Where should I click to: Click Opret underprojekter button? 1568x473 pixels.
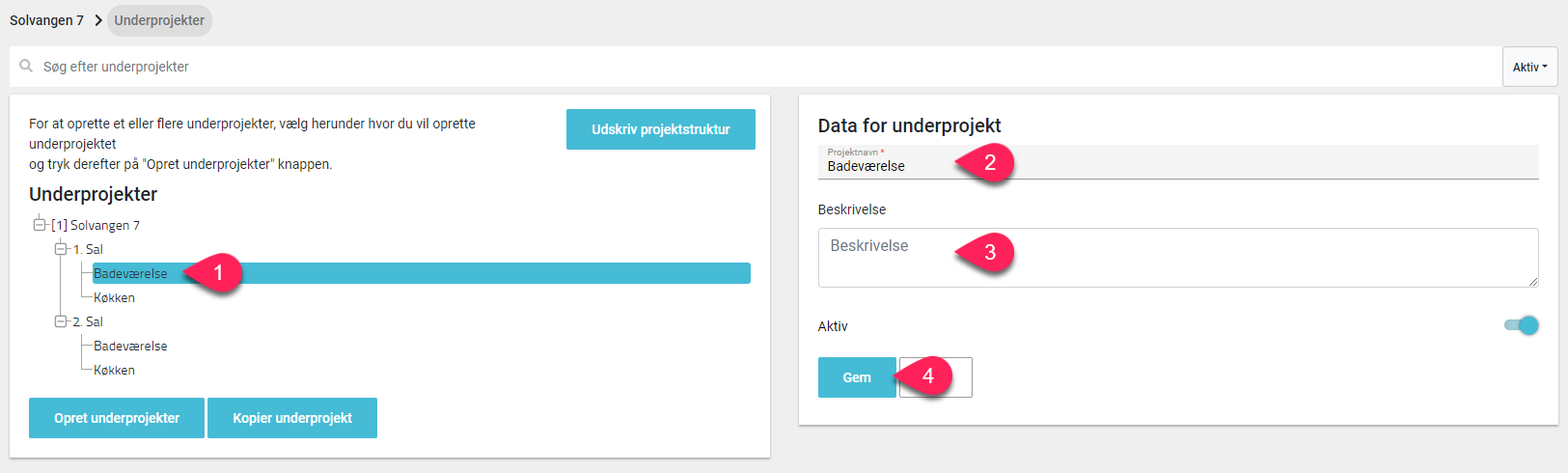[x=117, y=418]
